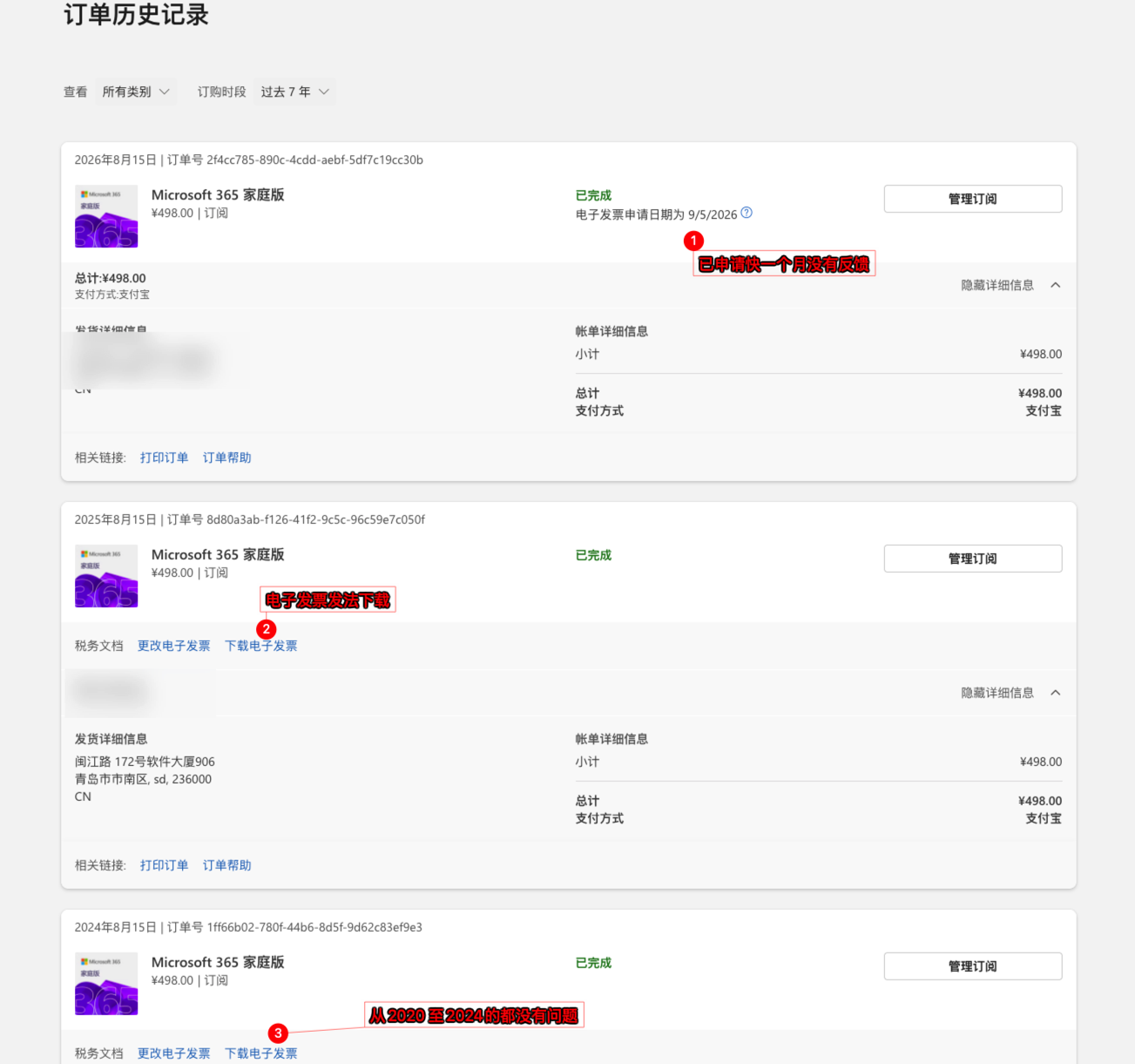Open Microsoft 365 家庭版 title of 2026 order
Viewport: 1135px width, 1064px height.
(218, 195)
